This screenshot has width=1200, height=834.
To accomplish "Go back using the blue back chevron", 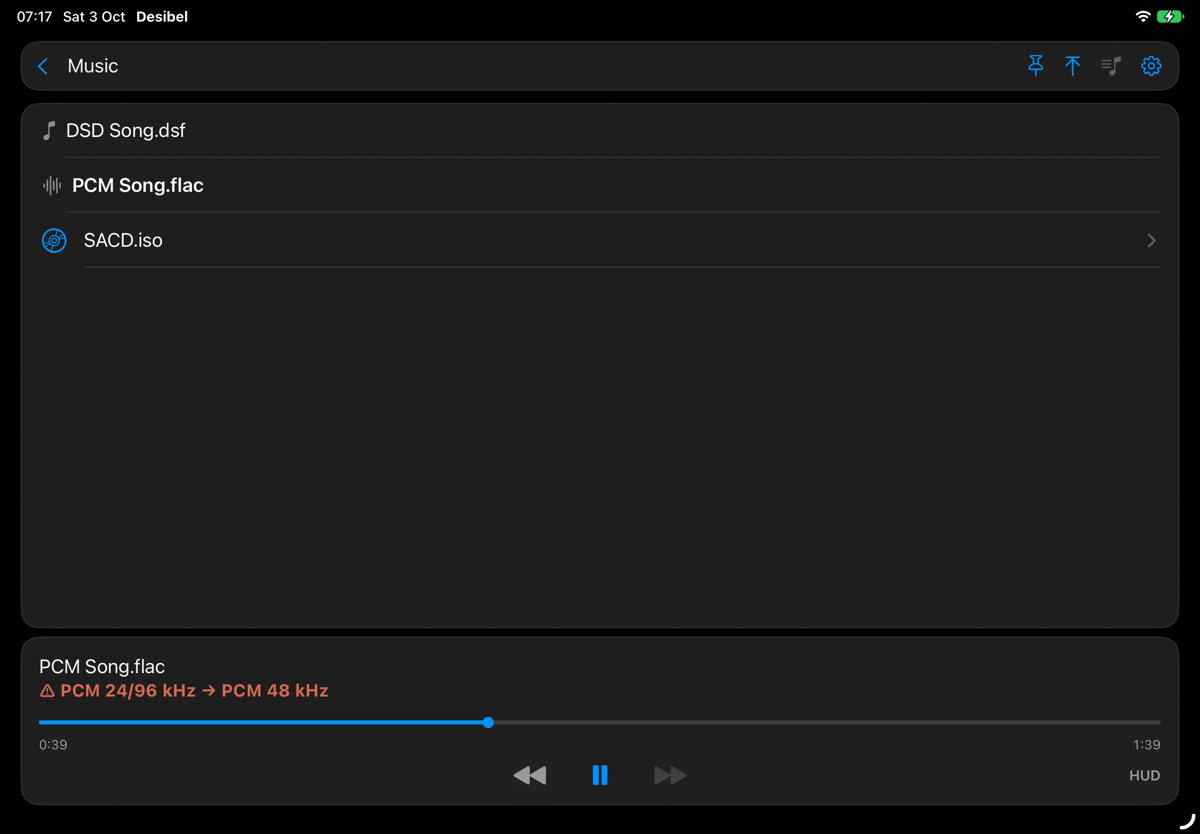I will point(43,66).
